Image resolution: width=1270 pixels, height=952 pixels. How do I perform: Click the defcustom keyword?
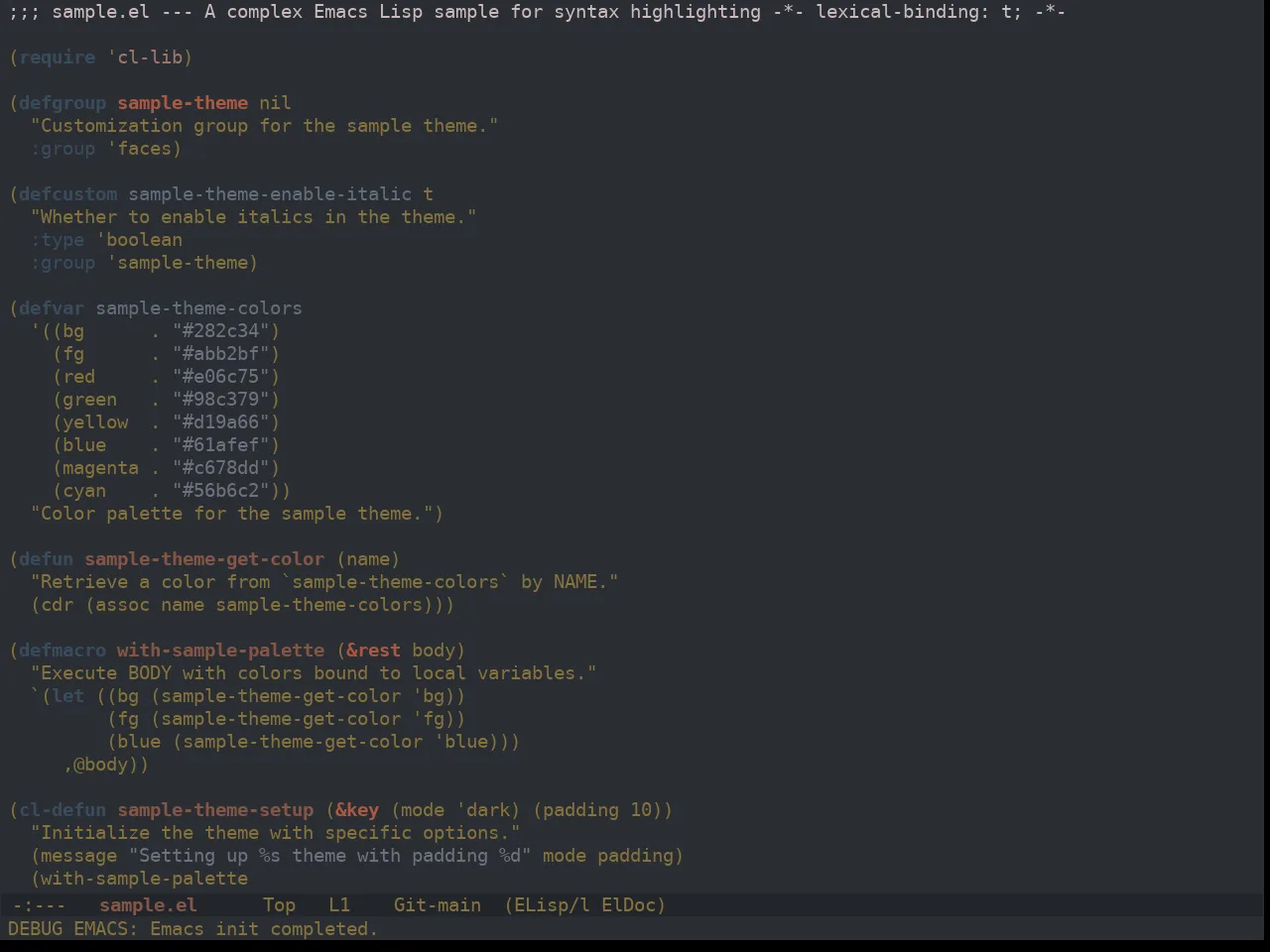pos(68,193)
